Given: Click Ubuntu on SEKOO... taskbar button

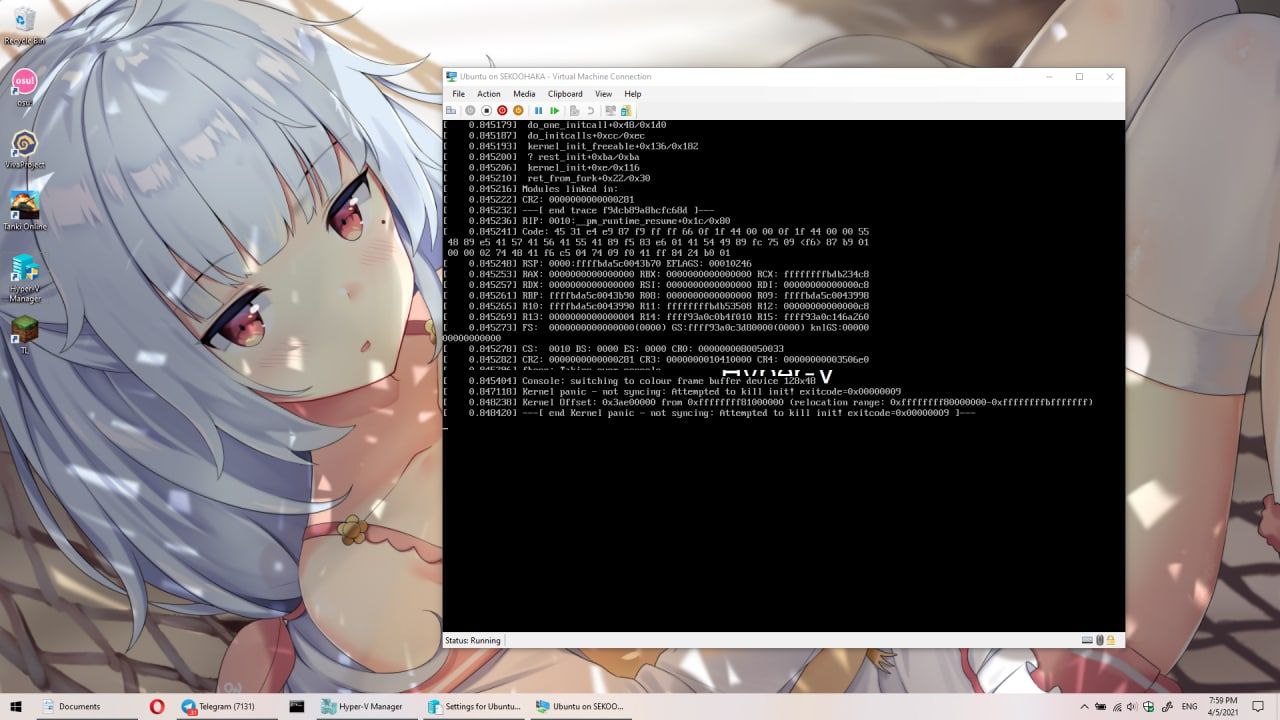Looking at the screenshot, I should click(x=580, y=706).
